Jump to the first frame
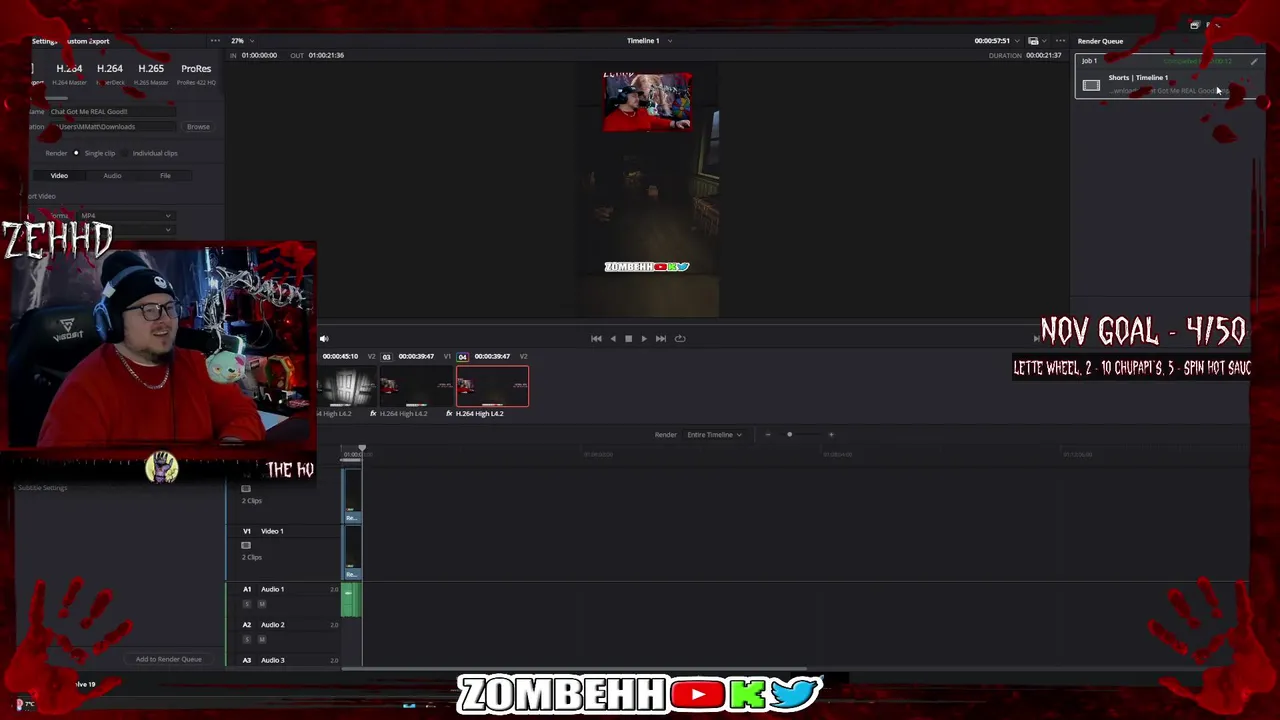Viewport: 1280px width, 720px height. pyautogui.click(x=596, y=339)
